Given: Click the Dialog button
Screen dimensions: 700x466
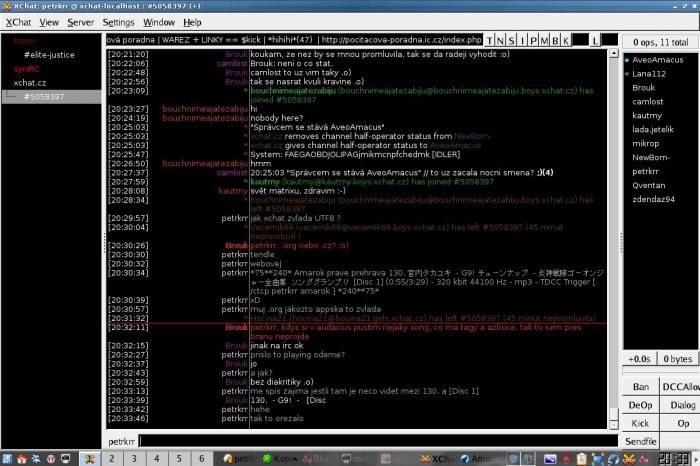Looking at the screenshot, I should (680, 405).
